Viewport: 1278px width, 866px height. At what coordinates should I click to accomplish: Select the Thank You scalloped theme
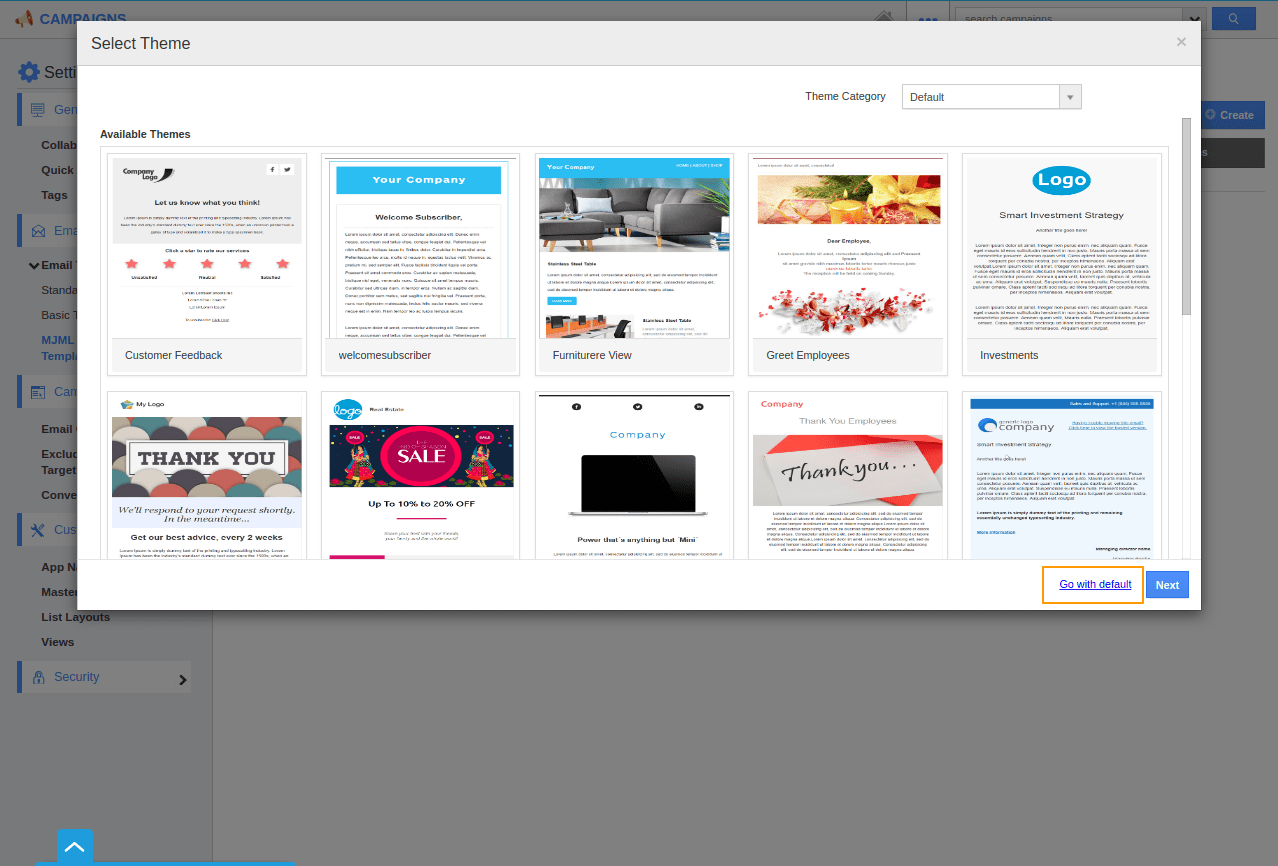[x=207, y=475]
